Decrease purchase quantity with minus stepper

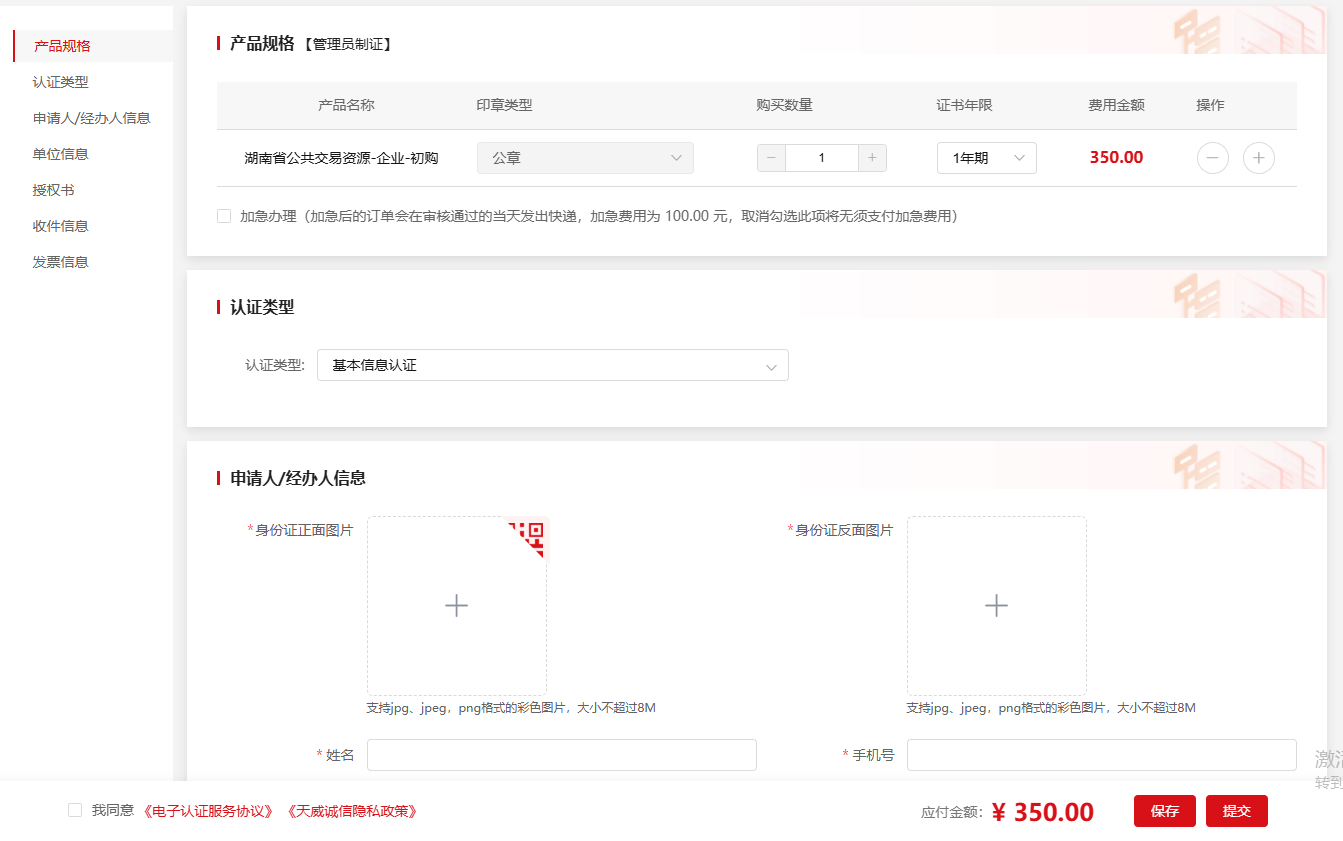point(771,158)
